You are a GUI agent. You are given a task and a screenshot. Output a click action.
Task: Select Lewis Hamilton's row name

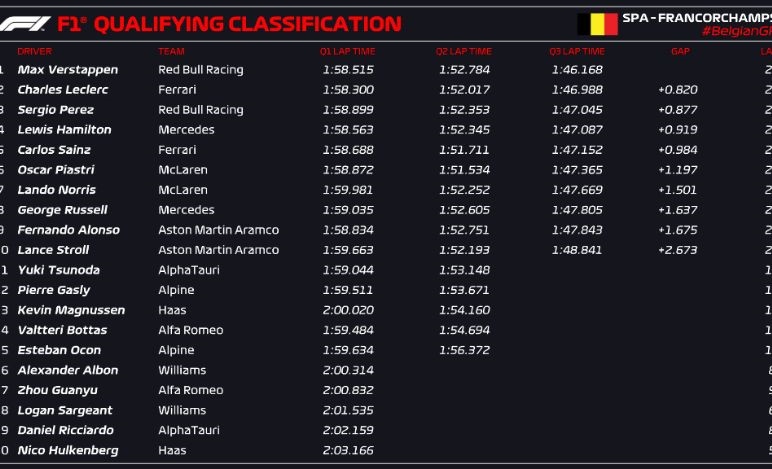[64, 130]
